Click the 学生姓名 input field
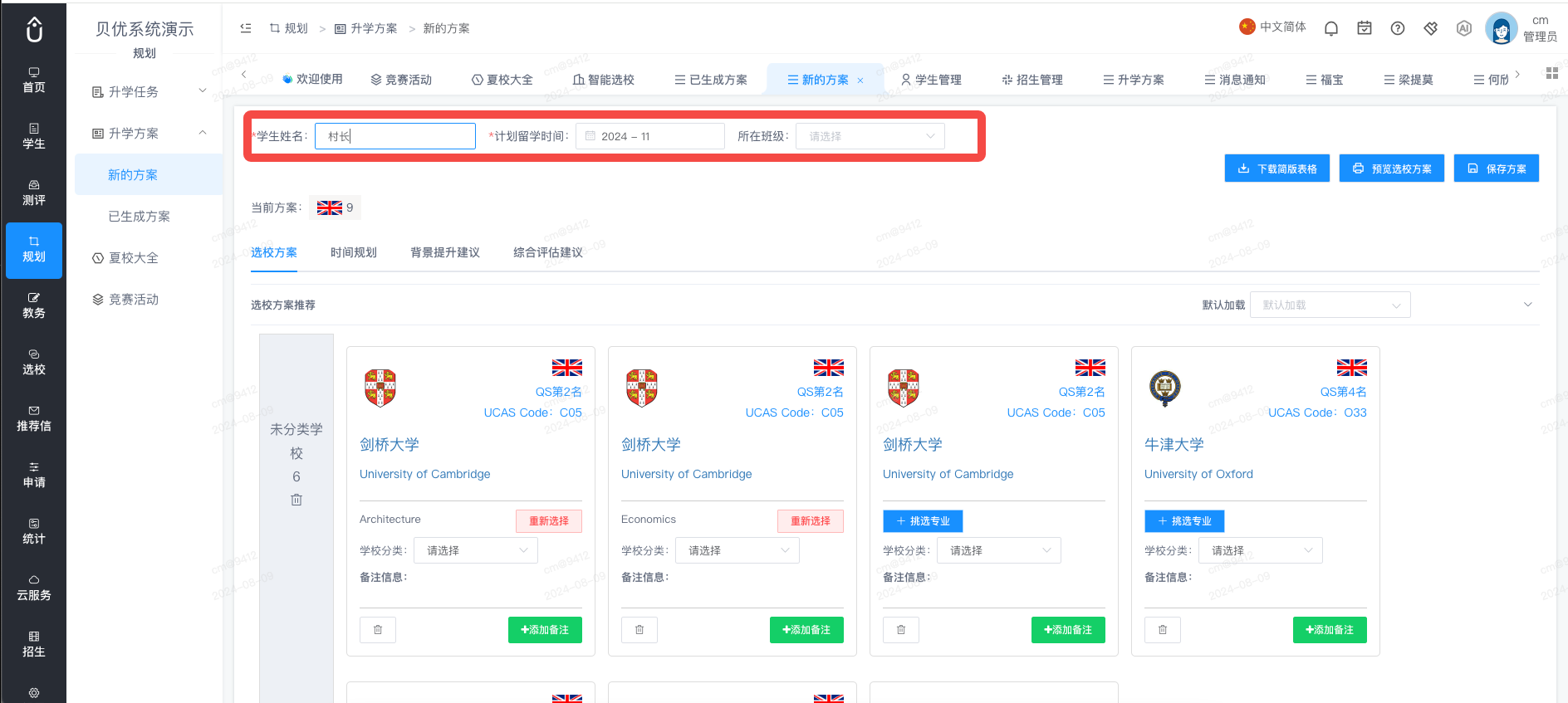The width and height of the screenshot is (1568, 703). point(395,136)
